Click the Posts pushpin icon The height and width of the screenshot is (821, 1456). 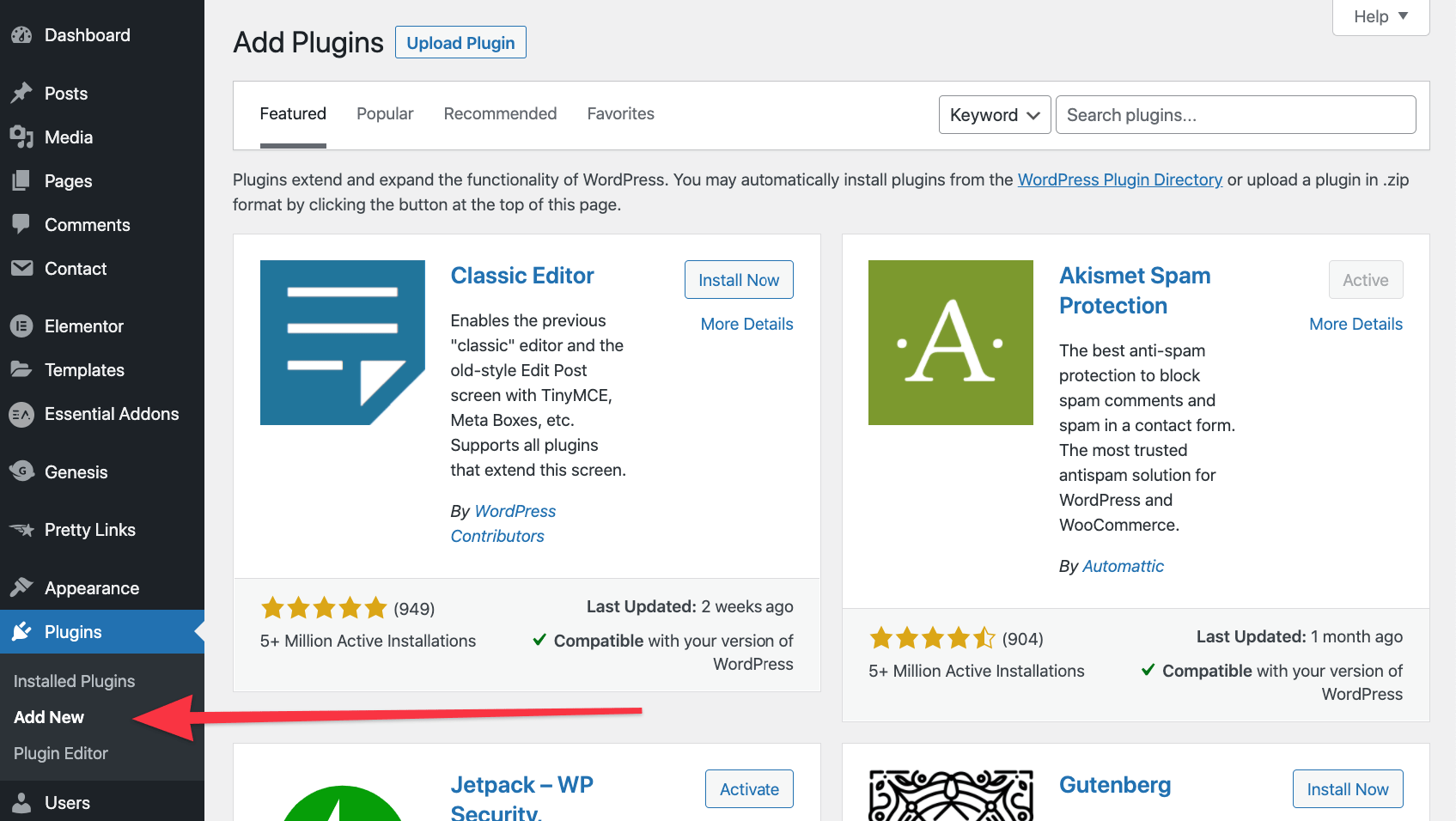(x=21, y=93)
